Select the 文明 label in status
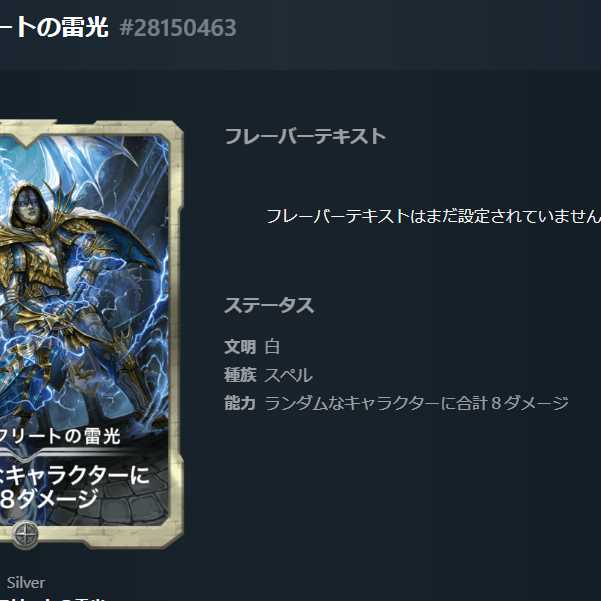The height and width of the screenshot is (601, 601). [240, 347]
